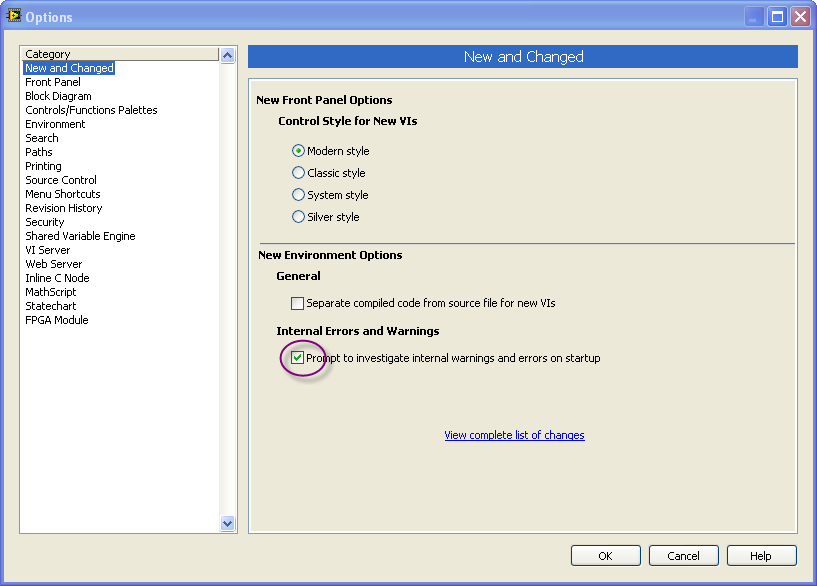
Task: Open Help for the Options dialog
Action: point(761,556)
